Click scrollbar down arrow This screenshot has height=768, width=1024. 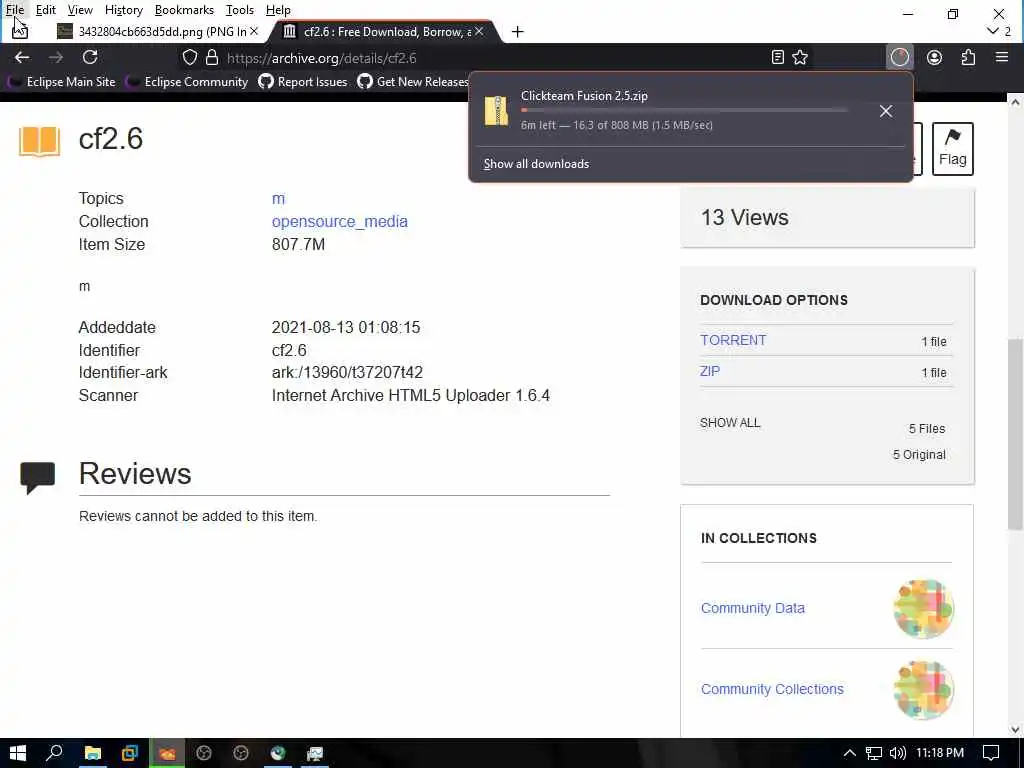point(1015,729)
